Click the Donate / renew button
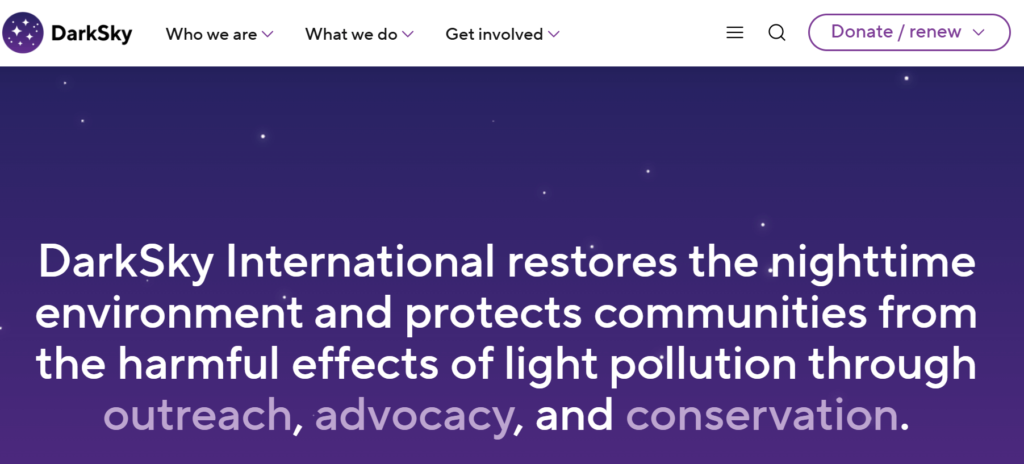 point(909,33)
